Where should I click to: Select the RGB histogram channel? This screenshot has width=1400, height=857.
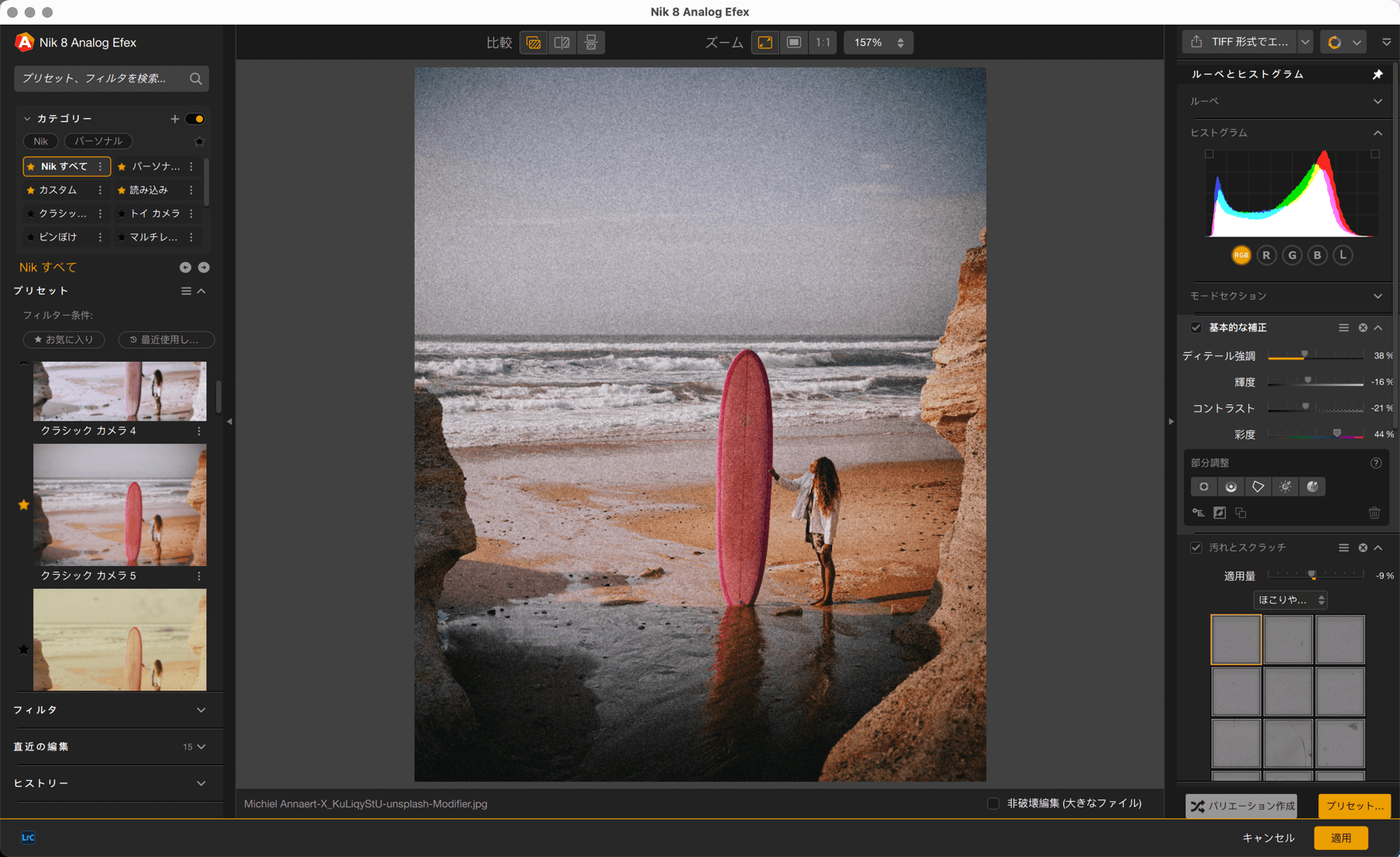click(1241, 255)
